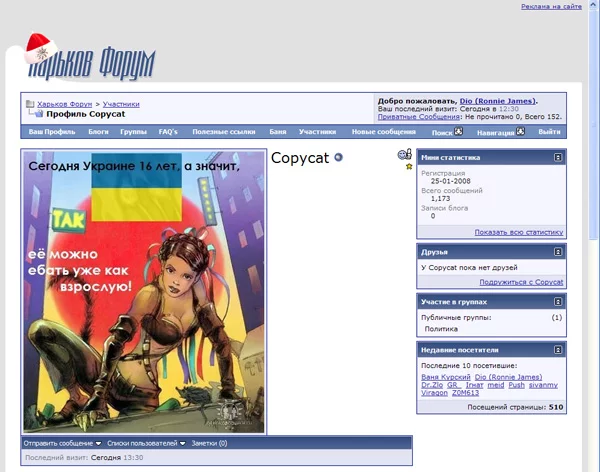Open Группы in navbar
Screen dimensions: 600x472
(134, 132)
